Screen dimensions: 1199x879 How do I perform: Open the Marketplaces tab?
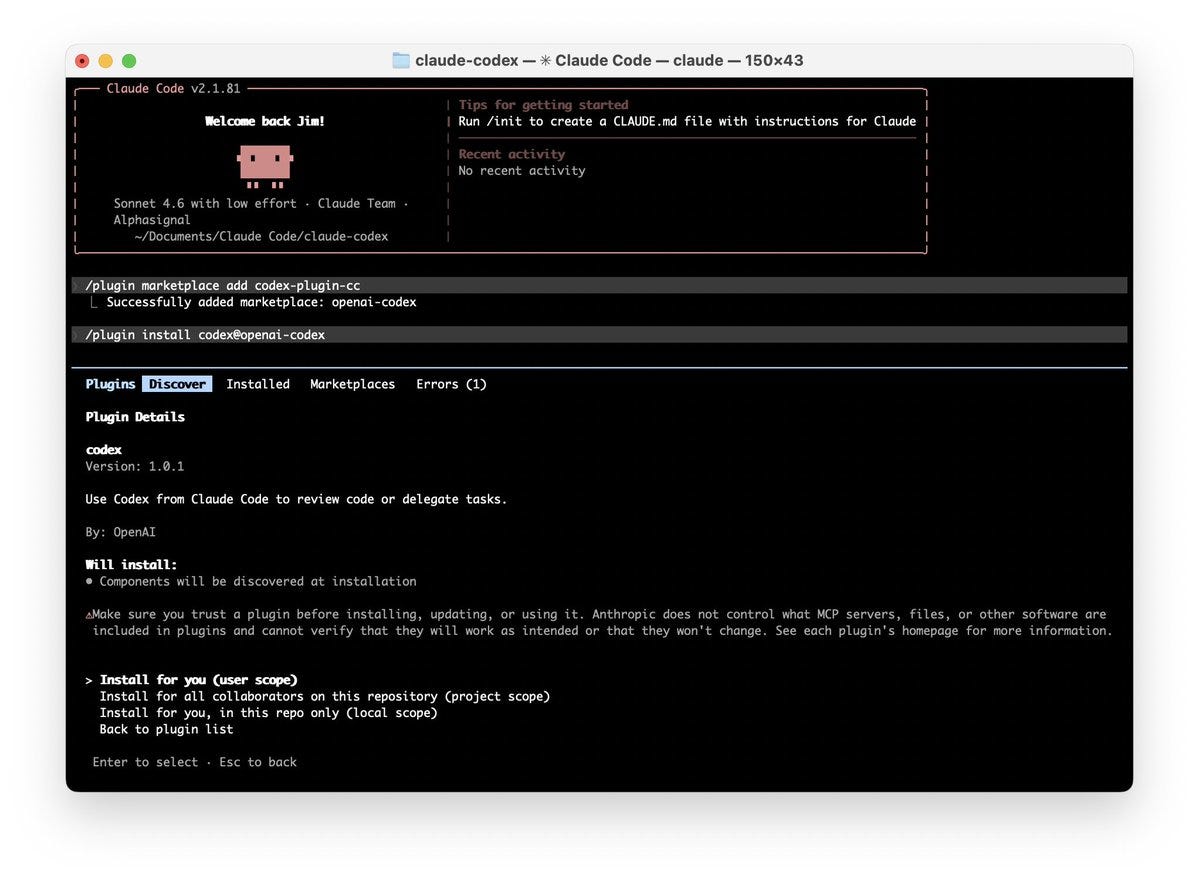point(353,384)
